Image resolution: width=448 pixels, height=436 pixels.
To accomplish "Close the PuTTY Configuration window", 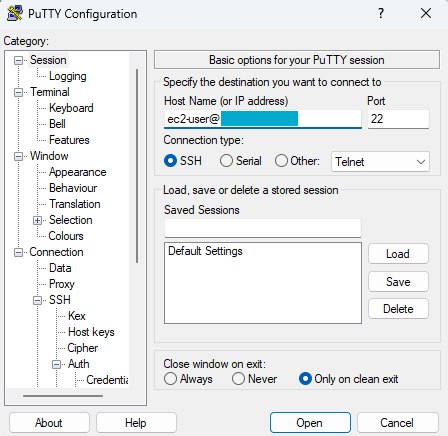I will (x=426, y=13).
